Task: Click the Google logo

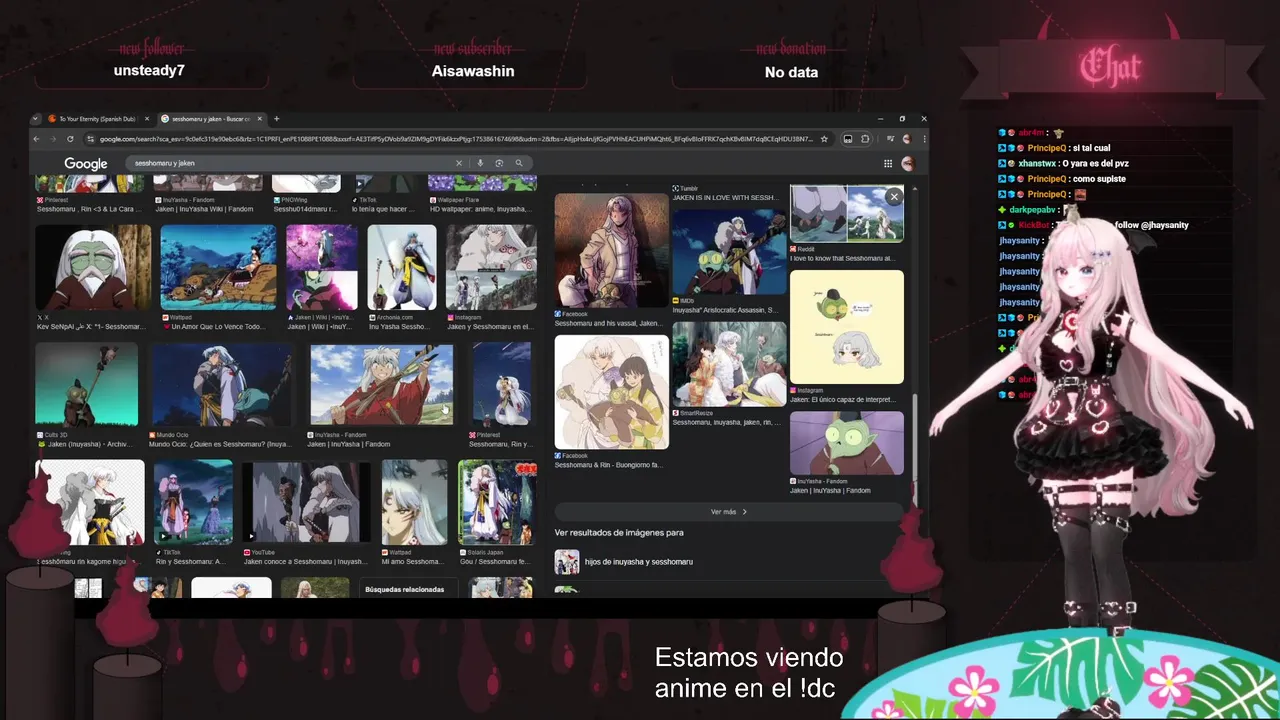Action: [x=86, y=164]
